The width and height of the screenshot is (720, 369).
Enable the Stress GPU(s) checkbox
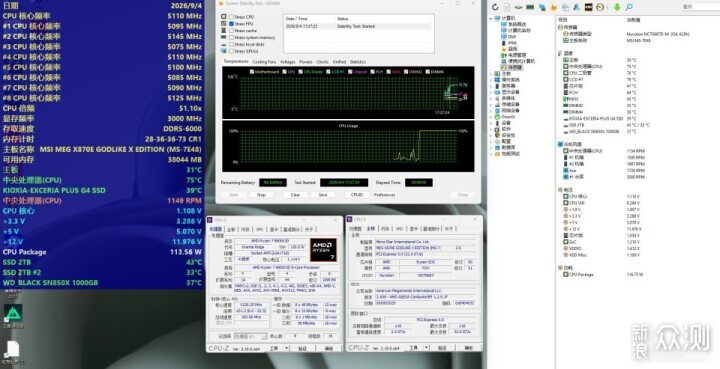231,51
